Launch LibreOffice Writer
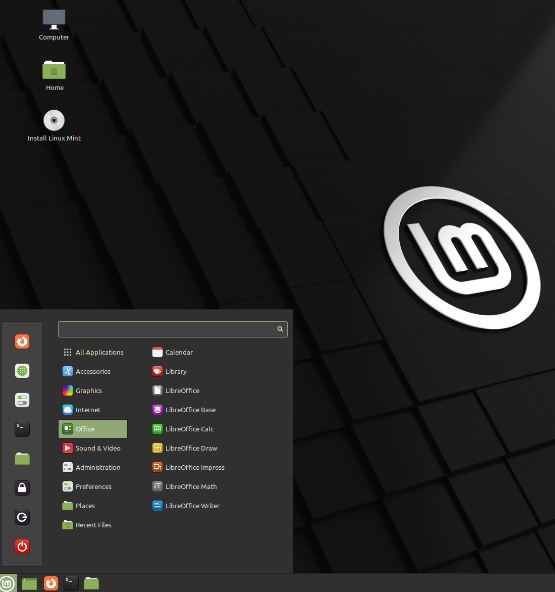 tap(186, 506)
